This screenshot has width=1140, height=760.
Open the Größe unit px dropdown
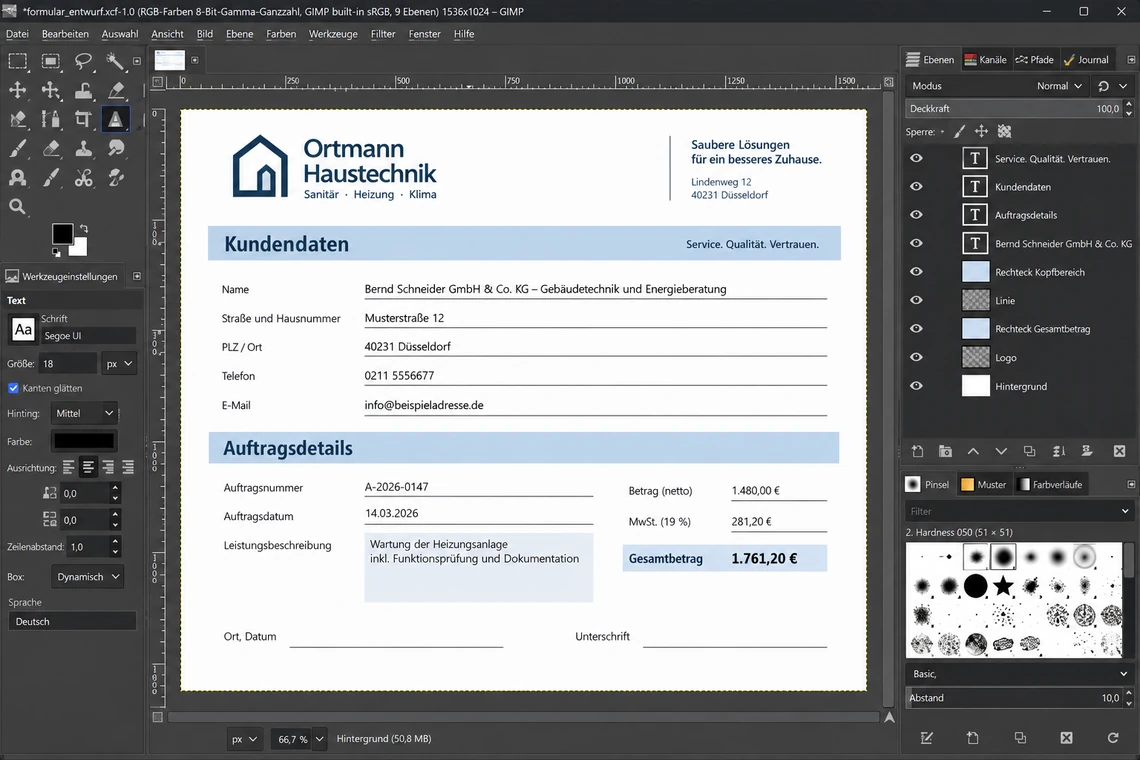pos(119,364)
